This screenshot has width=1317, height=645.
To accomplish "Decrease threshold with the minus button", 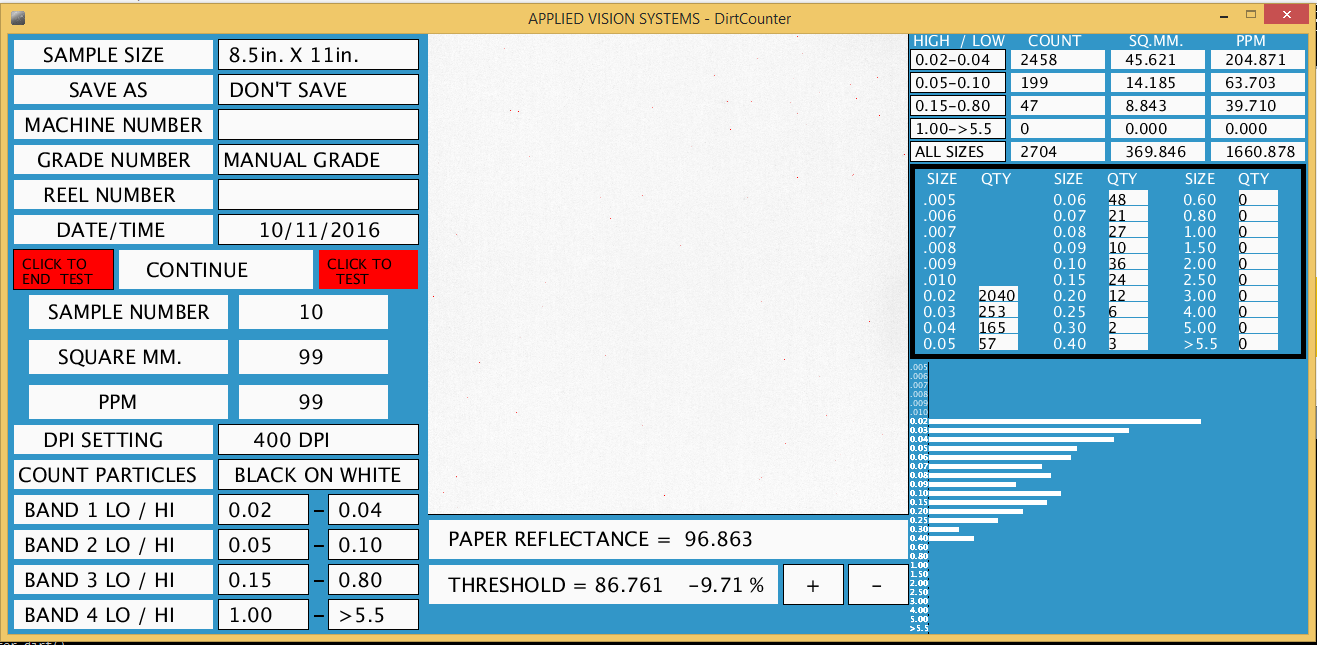I will [x=876, y=586].
